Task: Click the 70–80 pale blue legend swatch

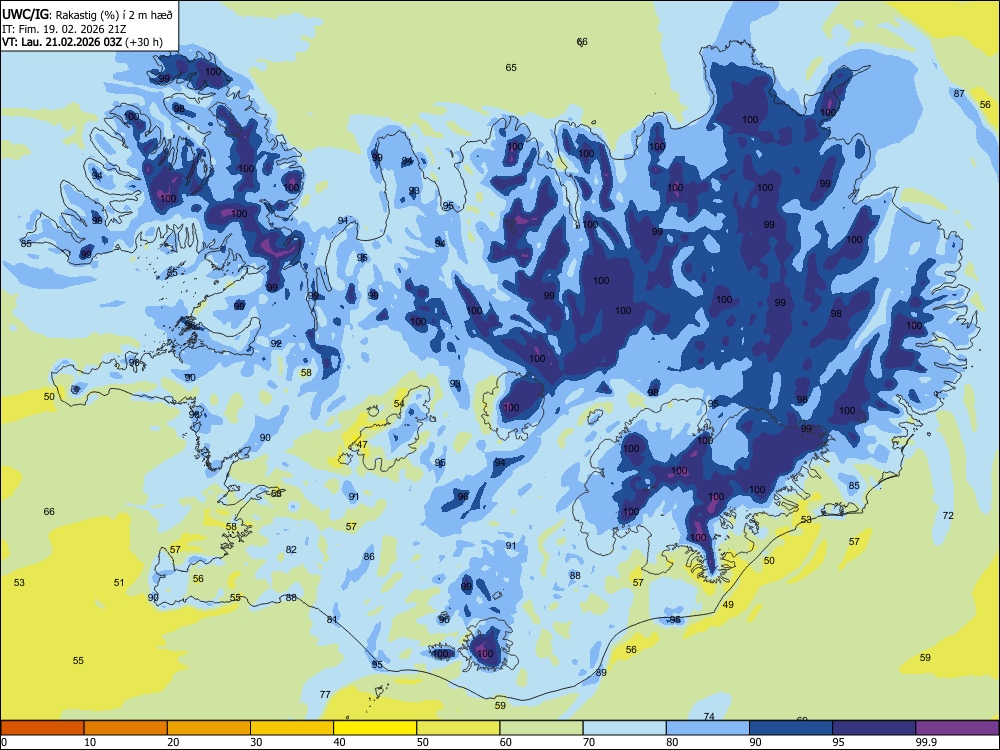Action: [x=624, y=728]
